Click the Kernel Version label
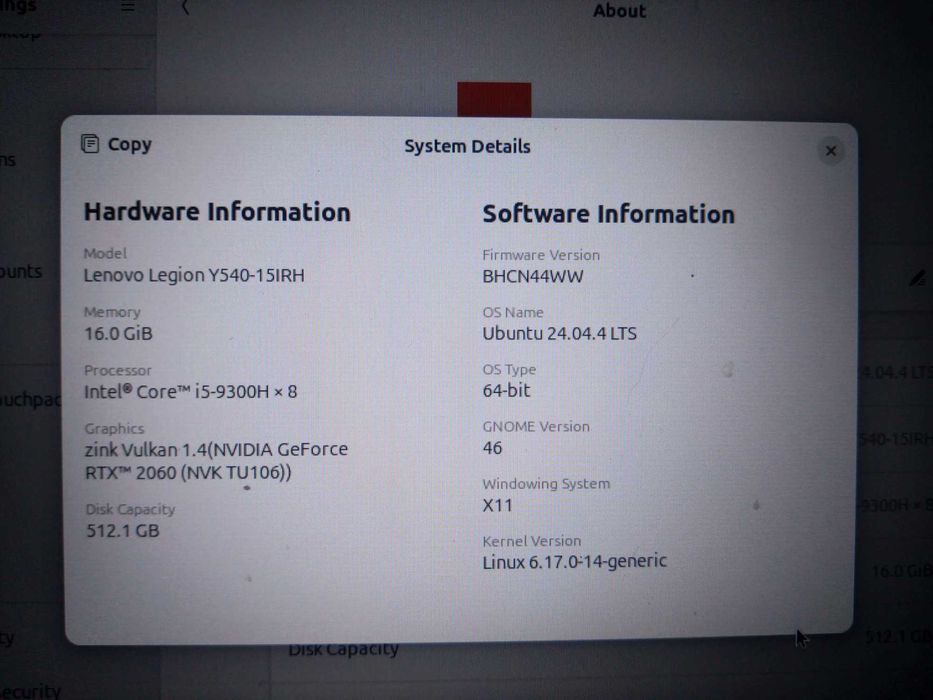This screenshot has height=700, width=933. [531, 540]
